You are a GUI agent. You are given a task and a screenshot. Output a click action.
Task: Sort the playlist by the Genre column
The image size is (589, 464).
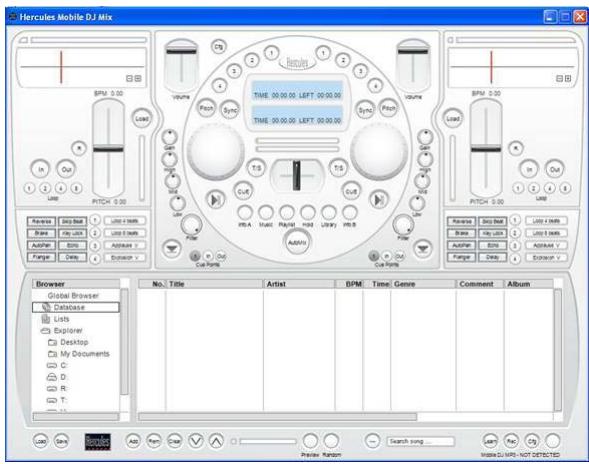423,284
